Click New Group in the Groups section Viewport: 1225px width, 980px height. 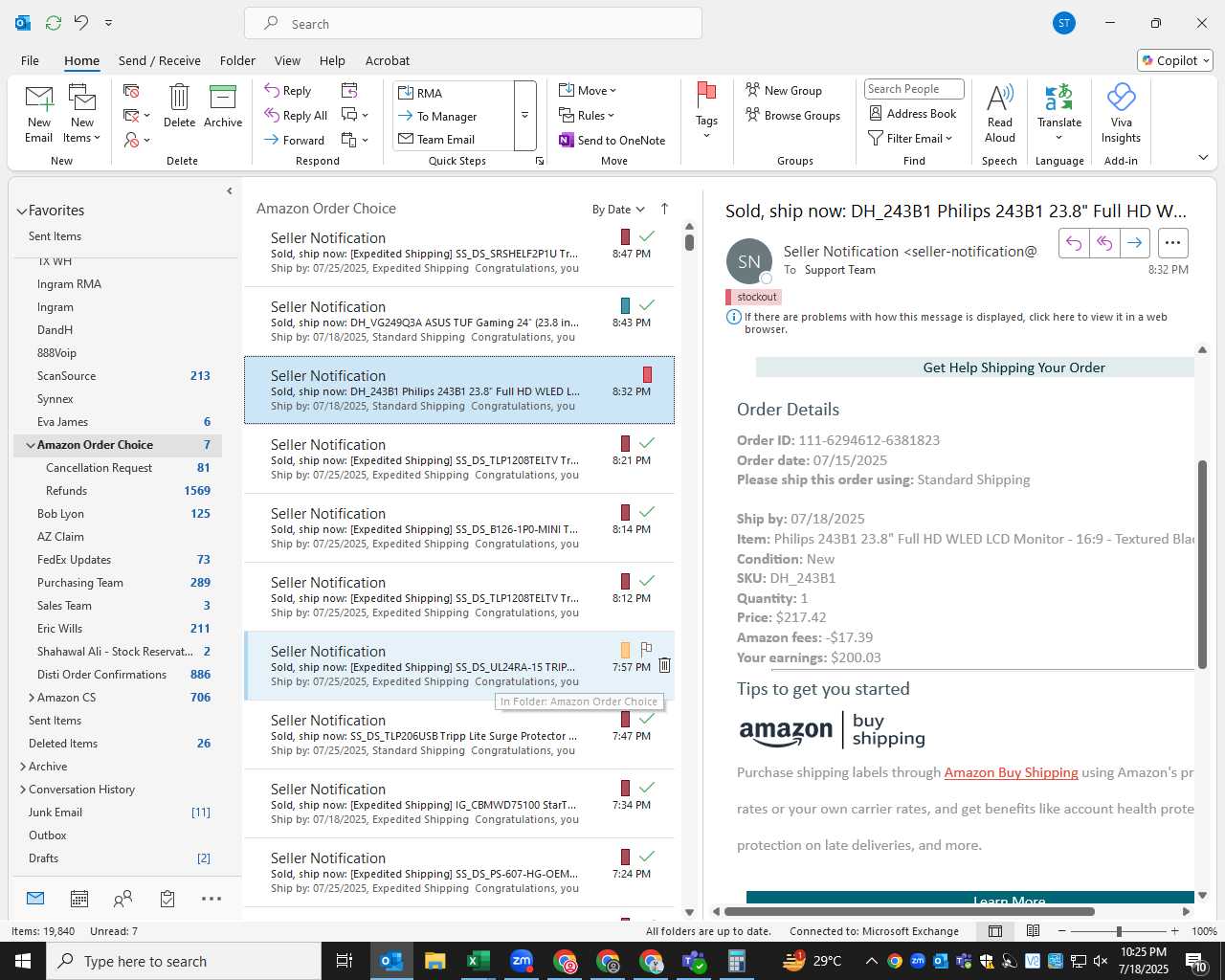784,90
